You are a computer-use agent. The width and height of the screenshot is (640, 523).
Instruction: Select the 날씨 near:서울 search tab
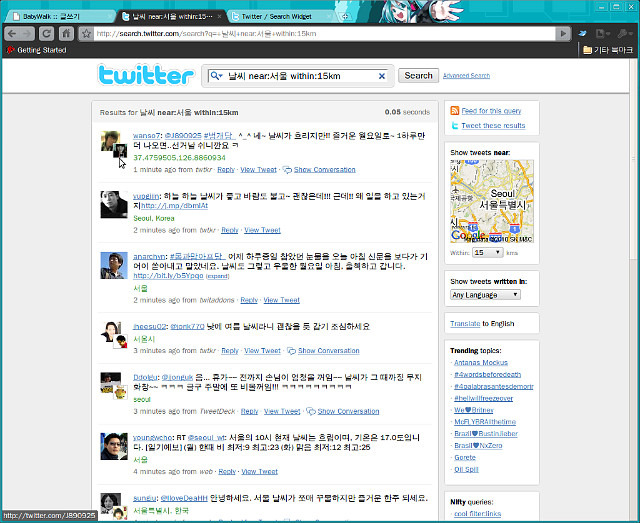[172, 16]
